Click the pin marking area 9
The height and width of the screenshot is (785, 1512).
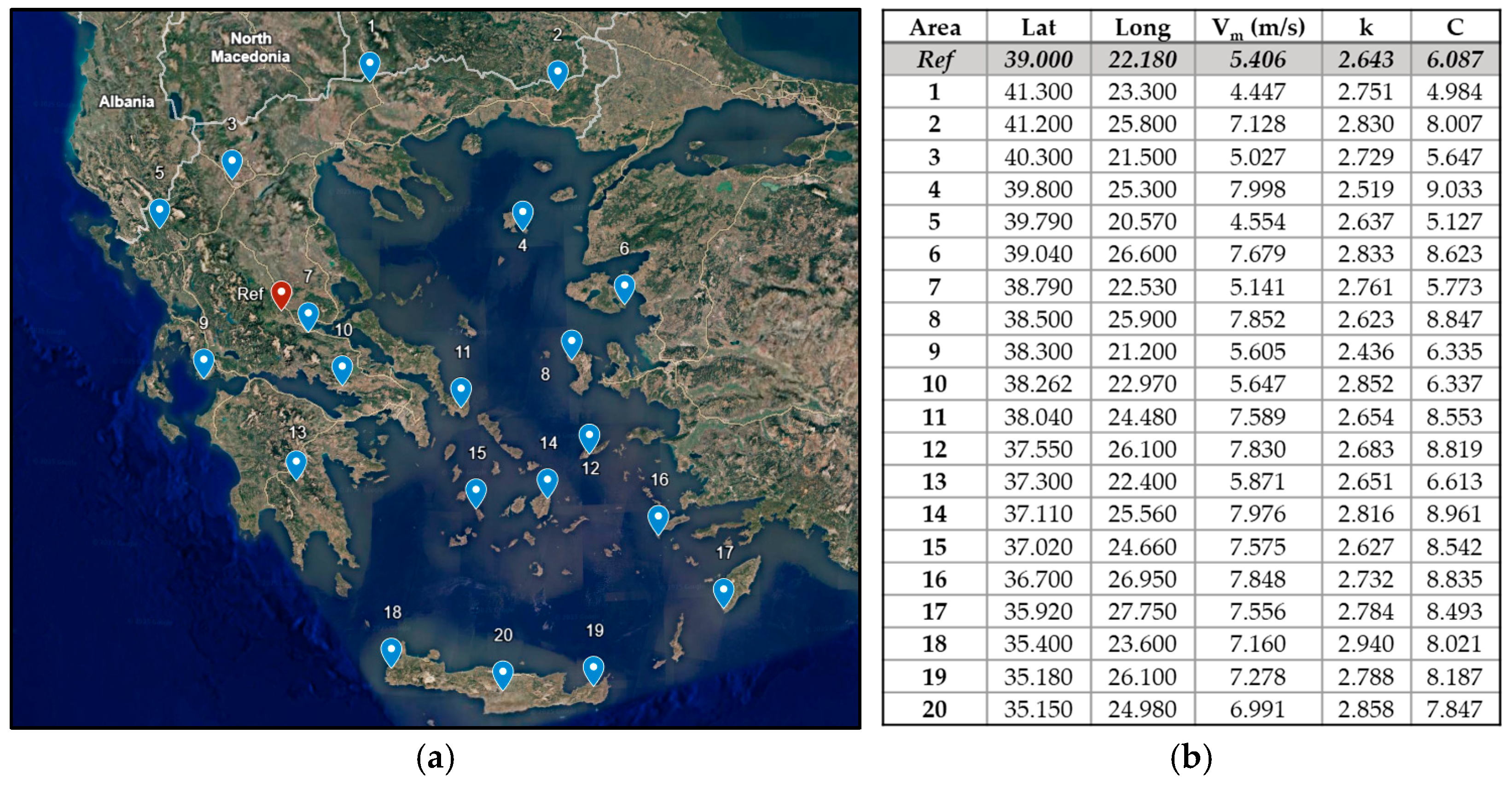(204, 361)
